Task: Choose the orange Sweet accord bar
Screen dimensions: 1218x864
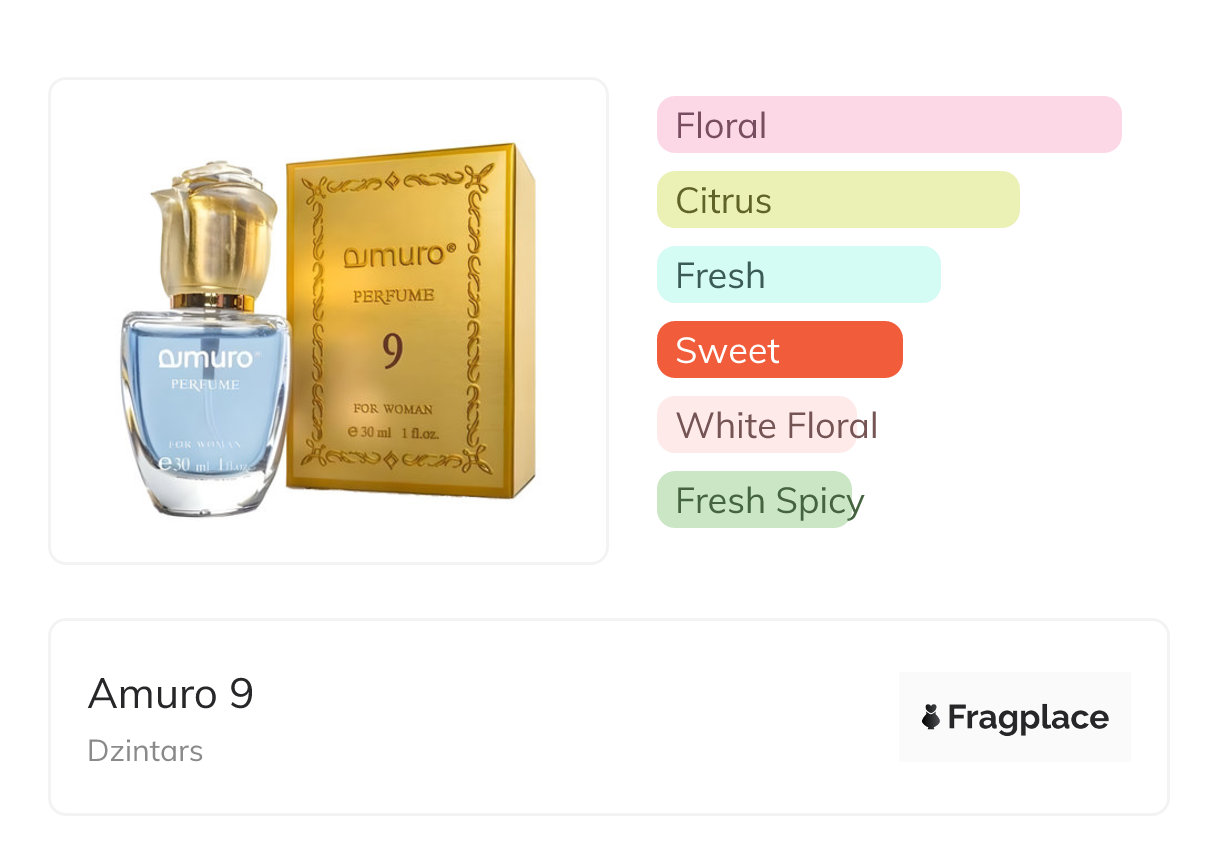Action: tap(779, 350)
